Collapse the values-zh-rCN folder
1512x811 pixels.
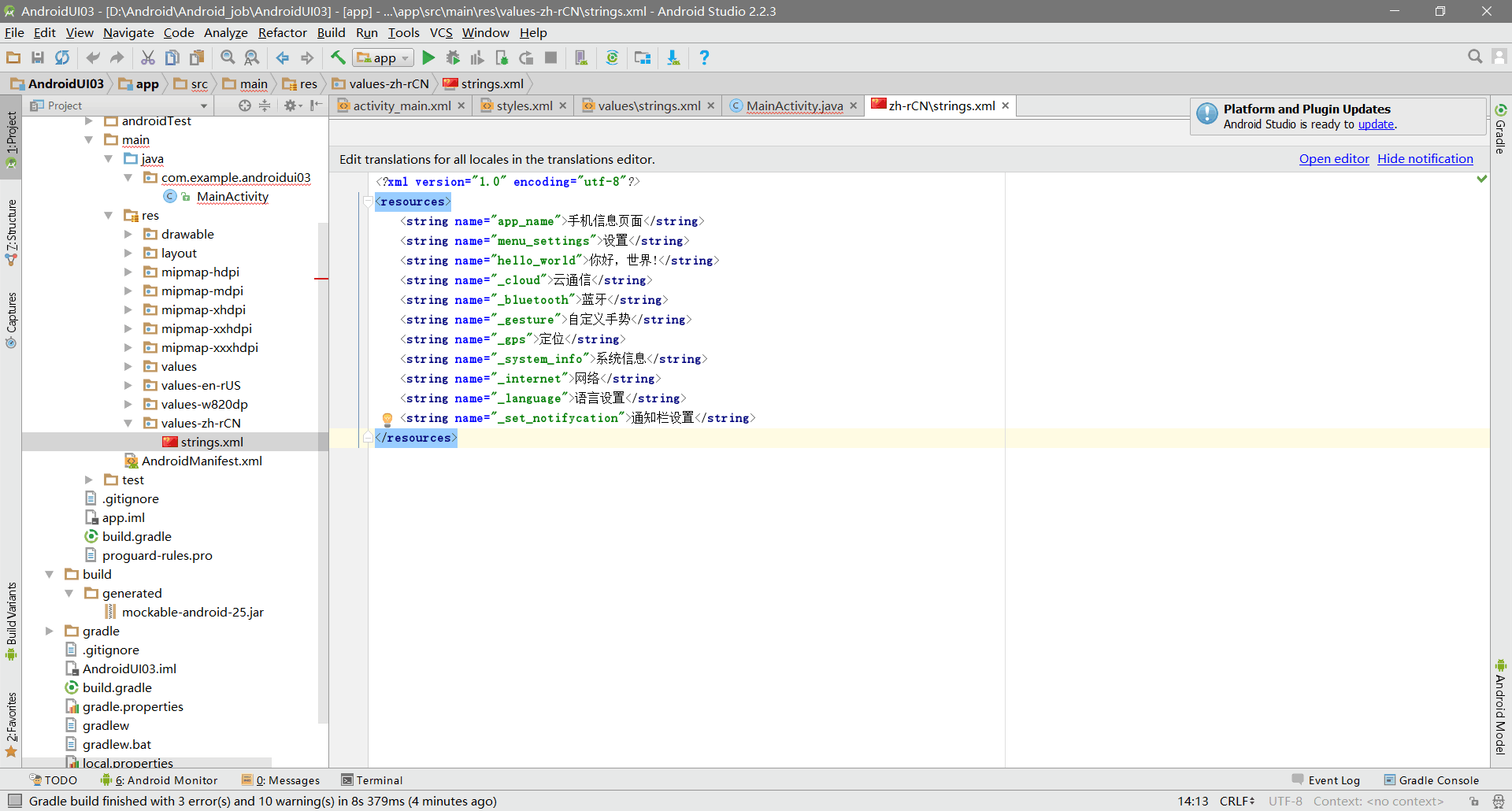pyautogui.click(x=128, y=424)
